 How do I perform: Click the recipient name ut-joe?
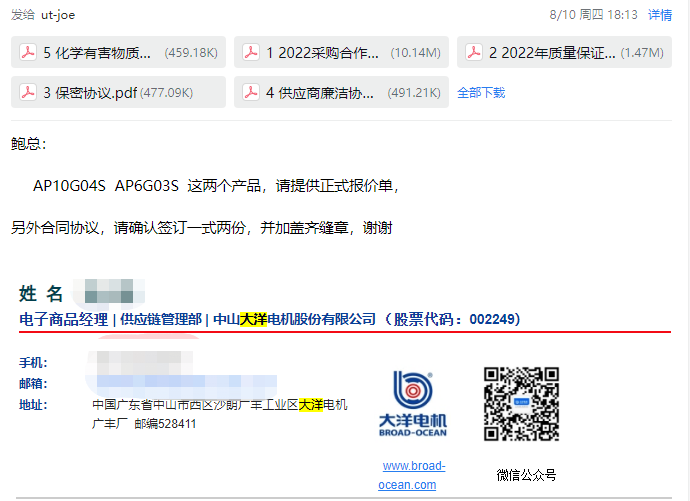click(x=58, y=15)
